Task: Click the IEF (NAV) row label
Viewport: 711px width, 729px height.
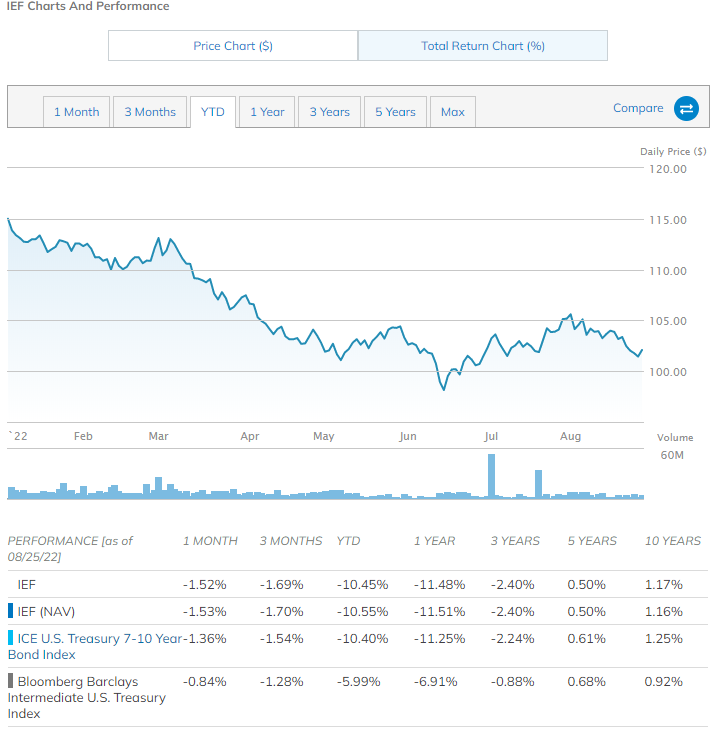Action: coord(47,611)
